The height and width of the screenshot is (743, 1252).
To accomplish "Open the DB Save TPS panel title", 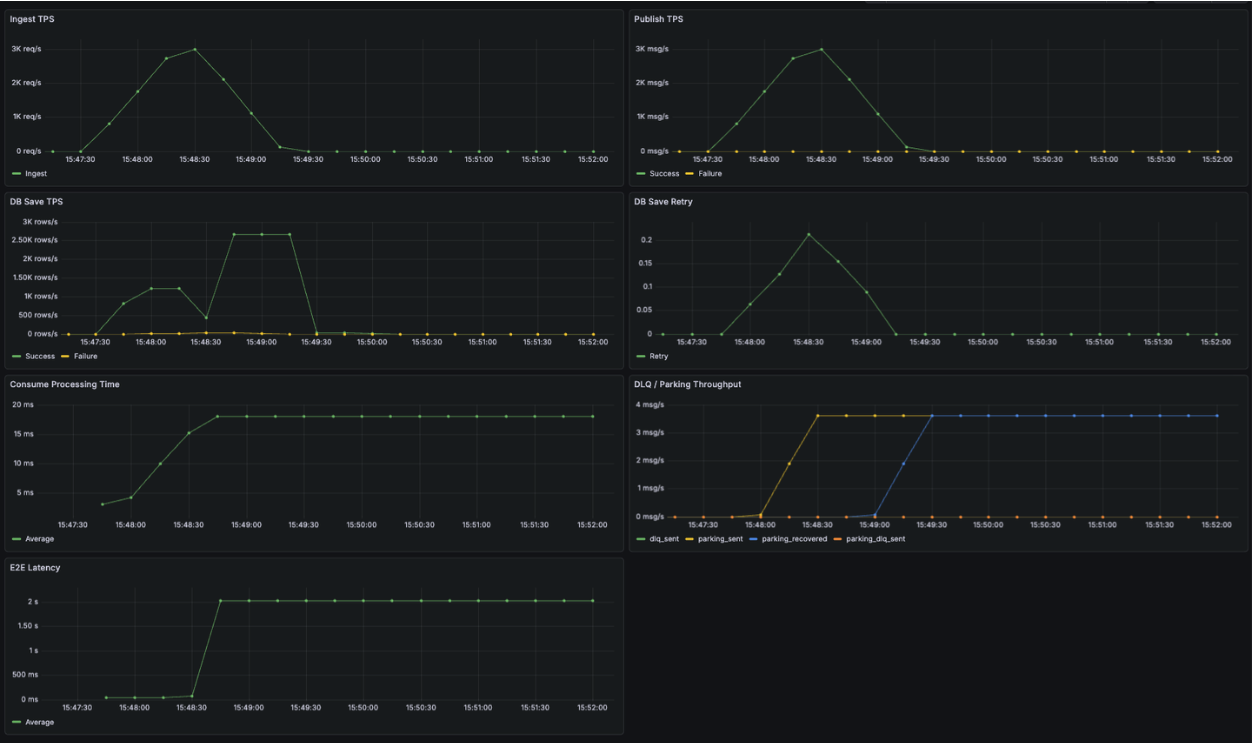I will (36, 202).
